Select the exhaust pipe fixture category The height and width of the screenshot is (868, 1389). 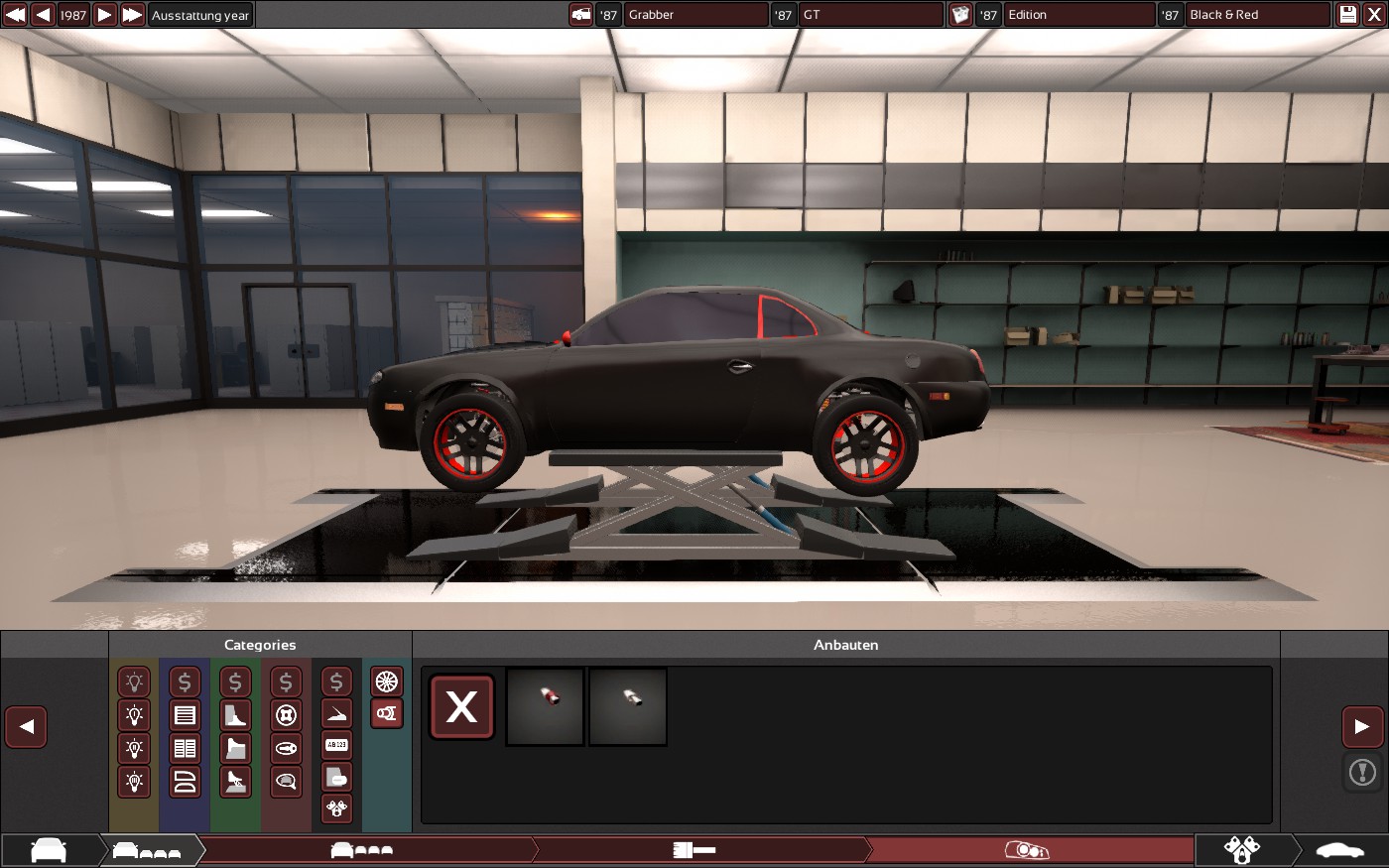387,713
